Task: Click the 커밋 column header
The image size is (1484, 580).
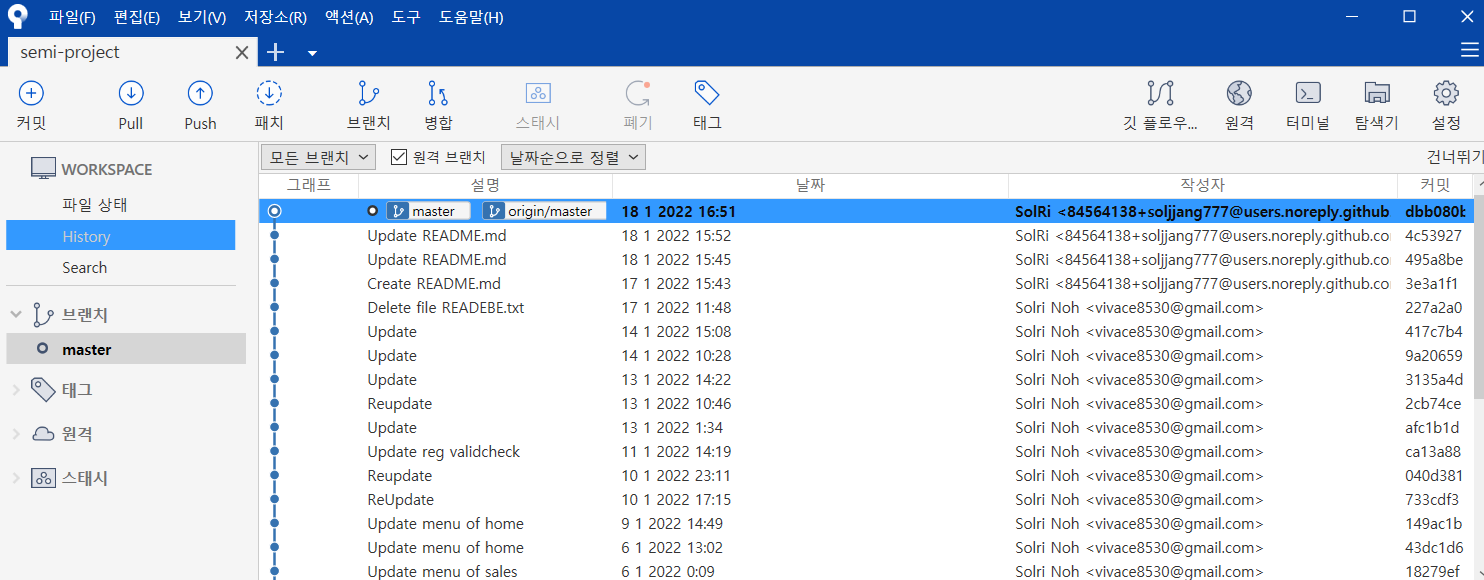Action: pyautogui.click(x=1435, y=185)
